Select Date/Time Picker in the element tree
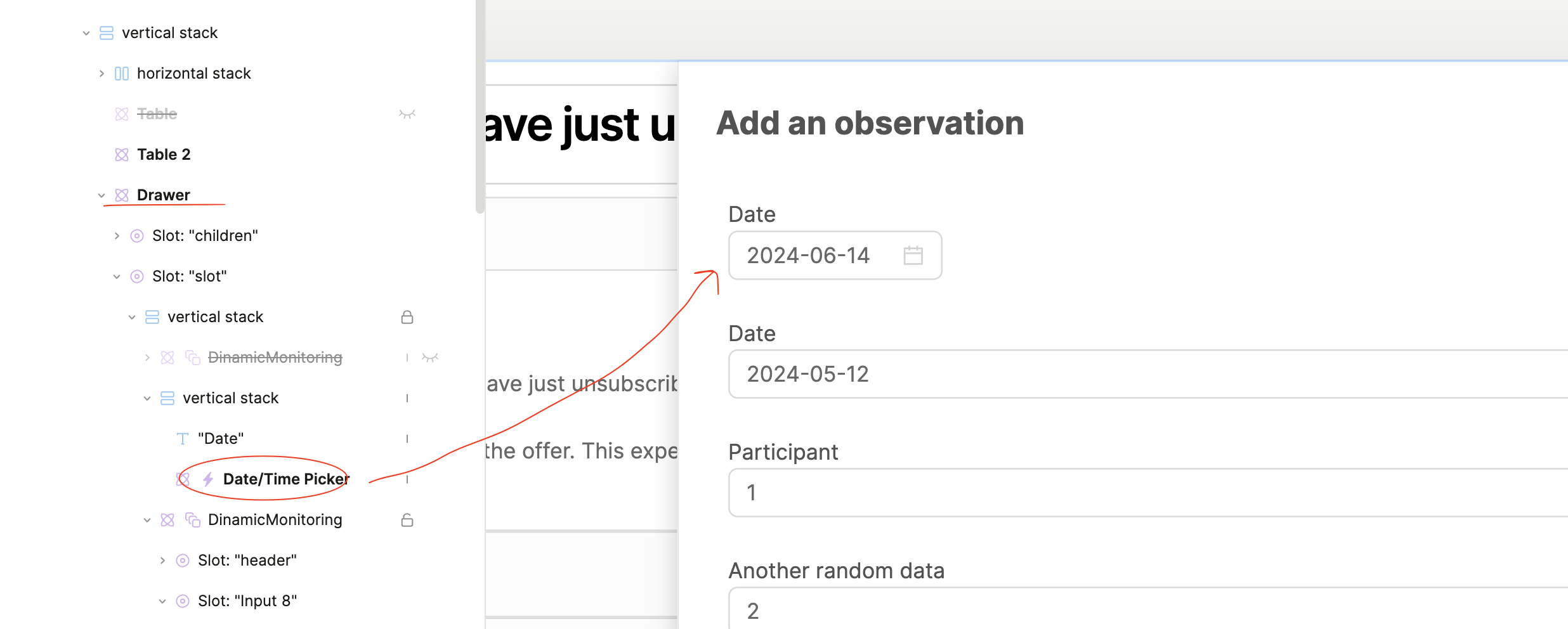The height and width of the screenshot is (629, 1568). coord(285,479)
